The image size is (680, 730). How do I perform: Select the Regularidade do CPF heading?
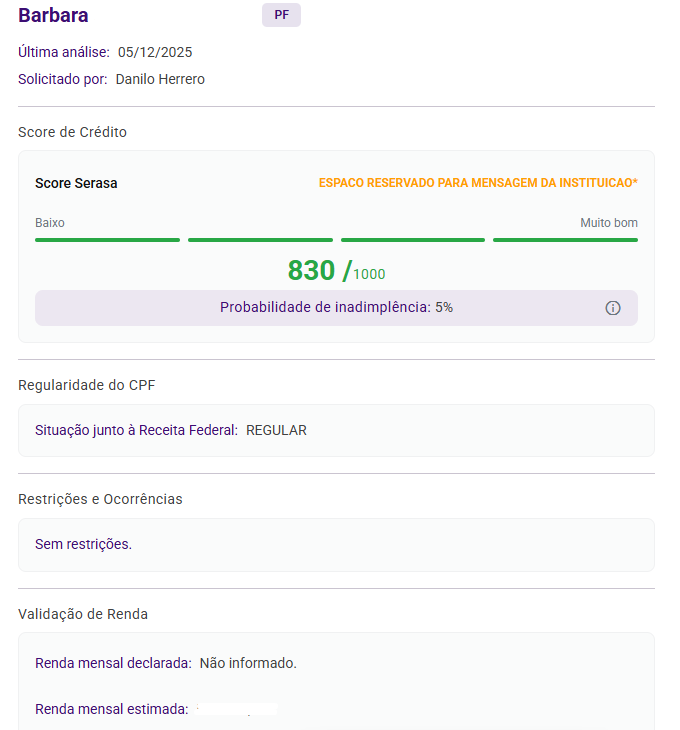(87, 385)
